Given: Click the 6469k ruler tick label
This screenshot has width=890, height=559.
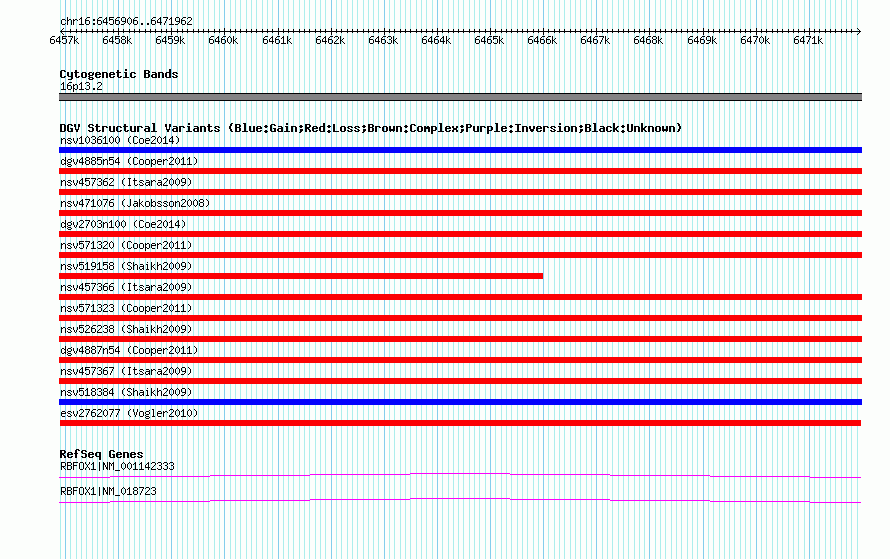Looking at the screenshot, I should (x=702, y=40).
